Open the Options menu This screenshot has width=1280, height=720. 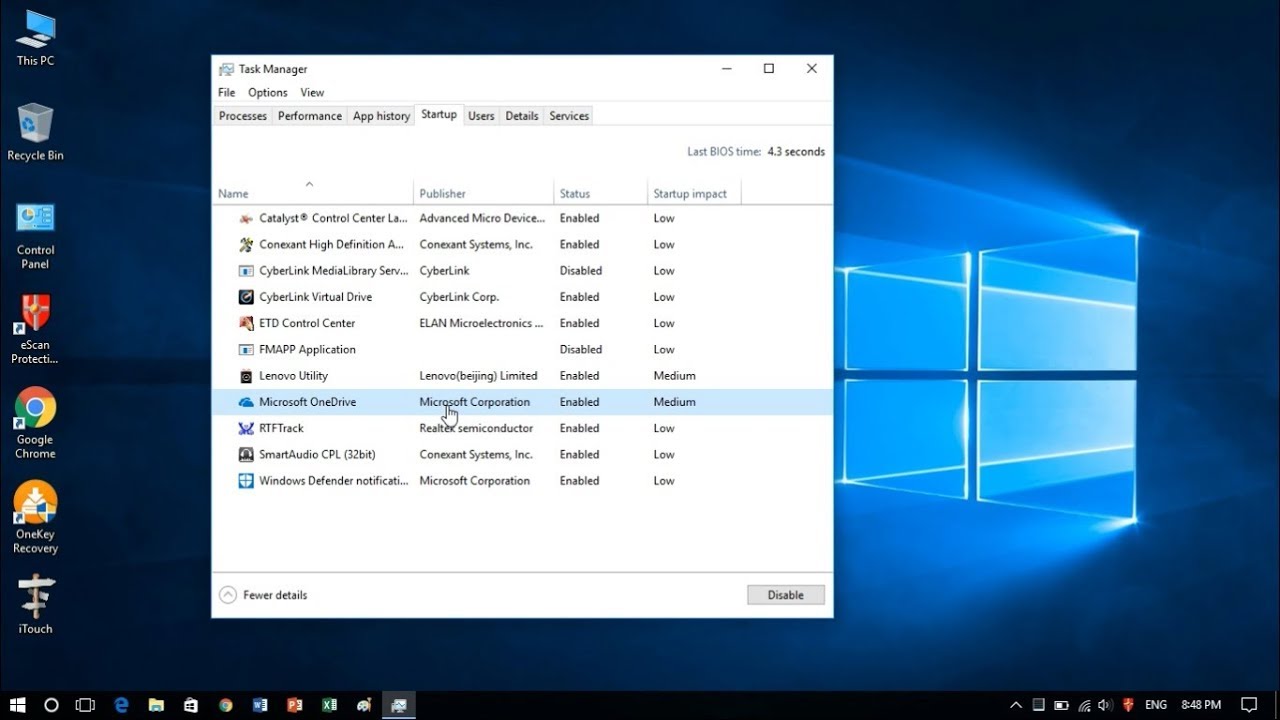267,92
